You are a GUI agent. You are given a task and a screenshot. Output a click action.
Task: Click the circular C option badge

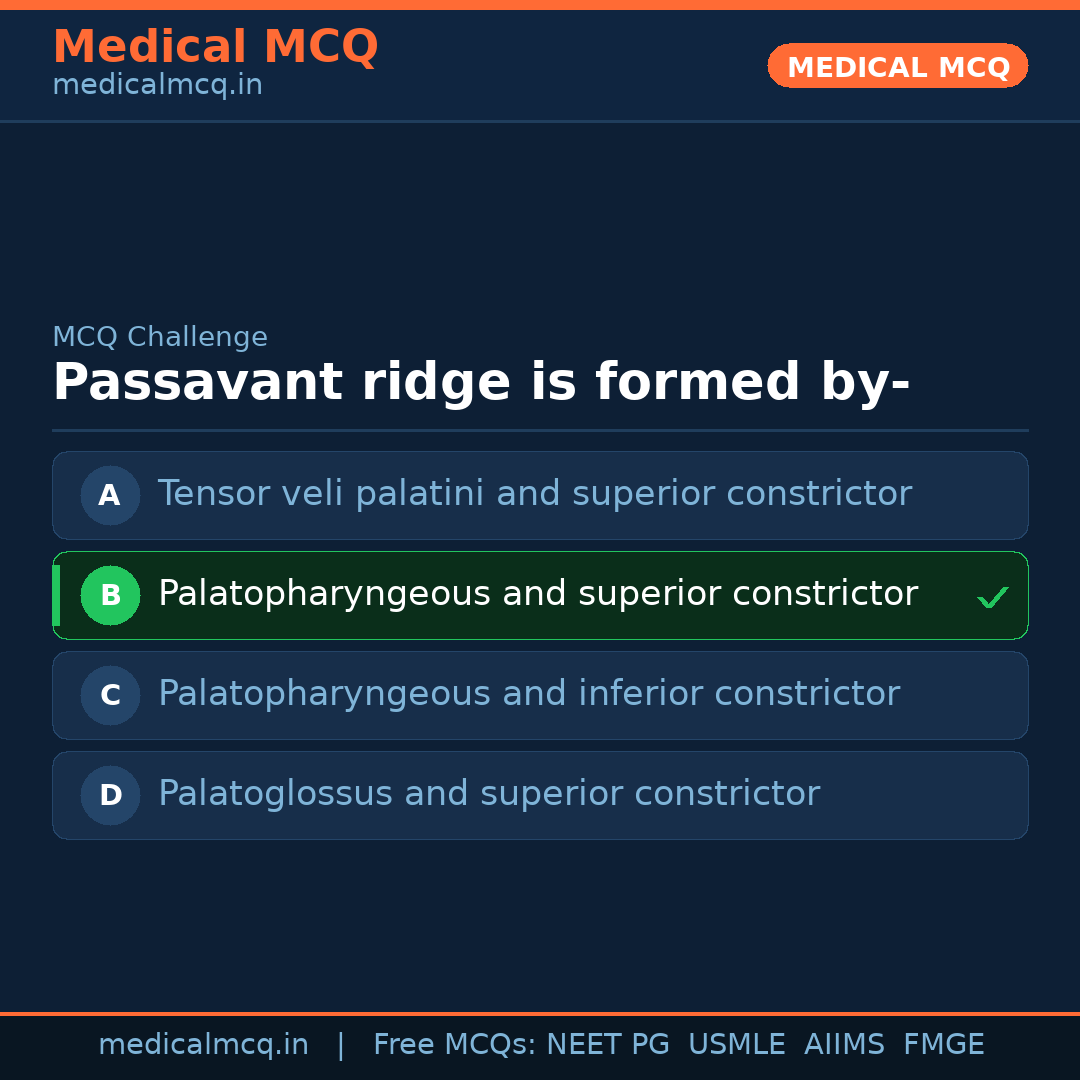point(110,695)
